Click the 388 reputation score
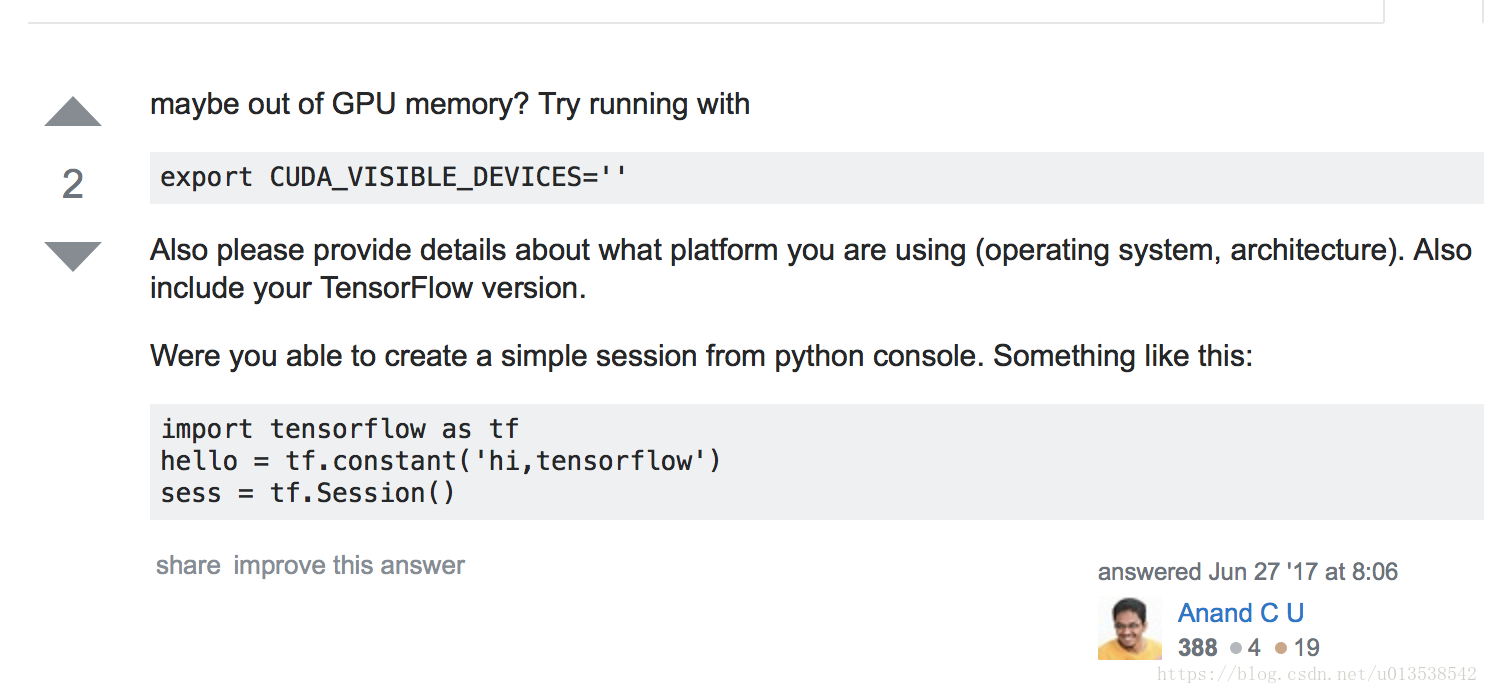This screenshot has height=694, width=1488. [x=1197, y=648]
